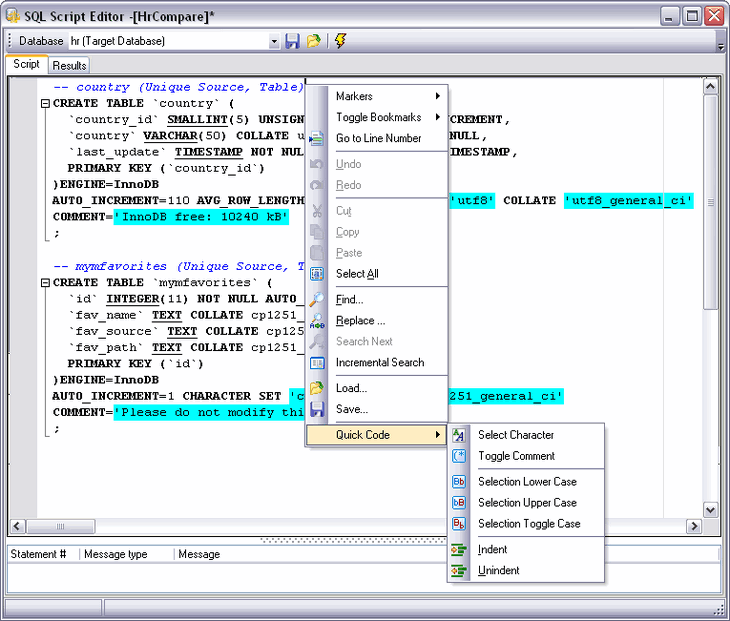Click the Select All icon in context menu
This screenshot has width=730, height=621.
pos(317,274)
